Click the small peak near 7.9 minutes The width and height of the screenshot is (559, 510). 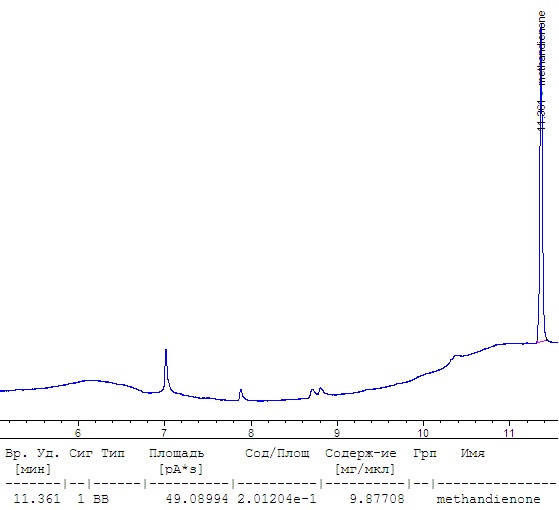point(241,394)
